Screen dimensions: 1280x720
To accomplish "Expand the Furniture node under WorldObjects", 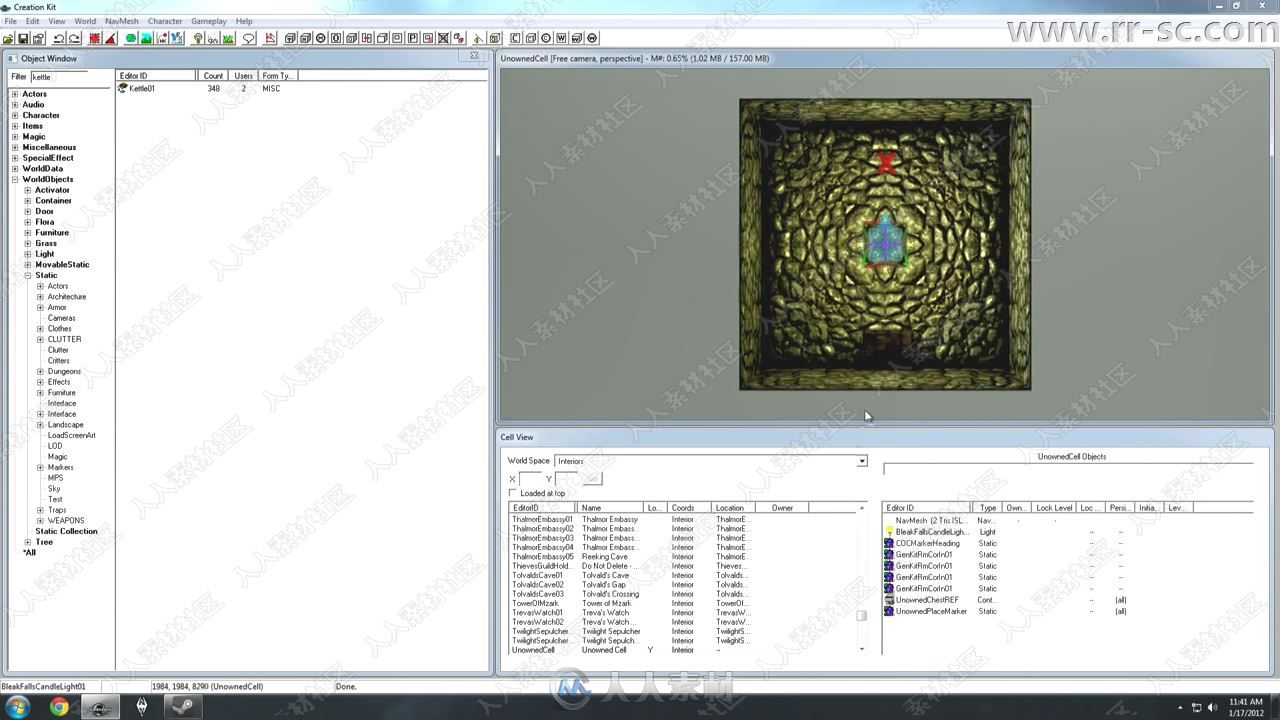I will point(28,233).
